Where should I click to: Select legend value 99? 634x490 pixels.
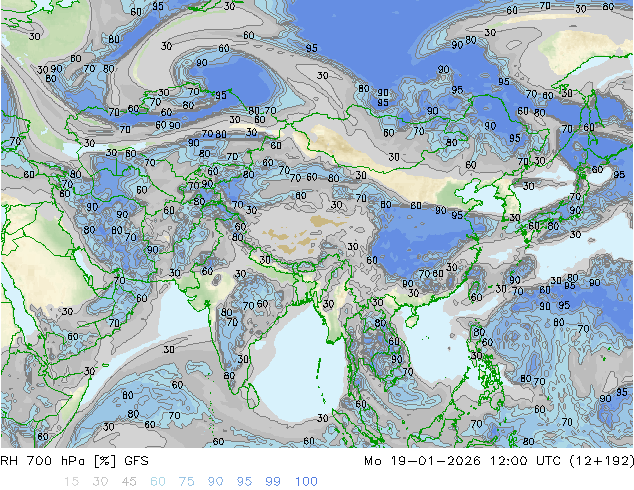[273, 482]
